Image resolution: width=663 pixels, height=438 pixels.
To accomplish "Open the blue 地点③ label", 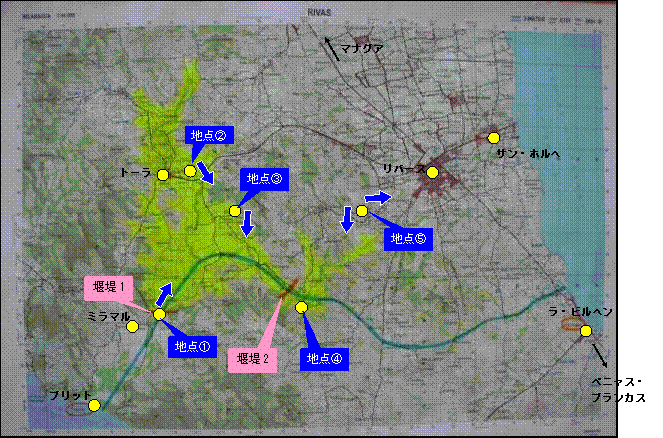I will coord(263,179).
